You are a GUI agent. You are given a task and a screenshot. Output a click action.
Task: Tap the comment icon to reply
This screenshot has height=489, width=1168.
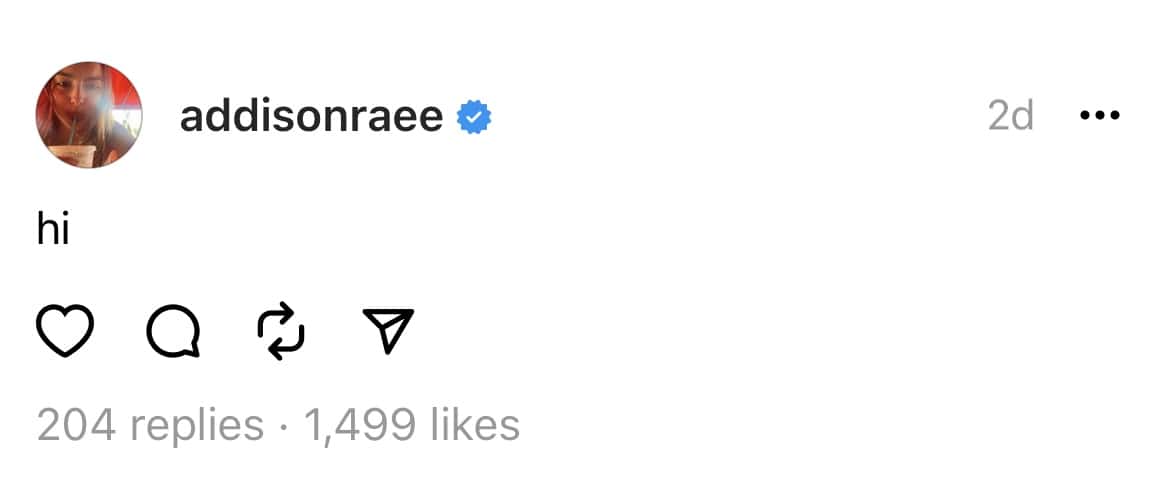172,332
